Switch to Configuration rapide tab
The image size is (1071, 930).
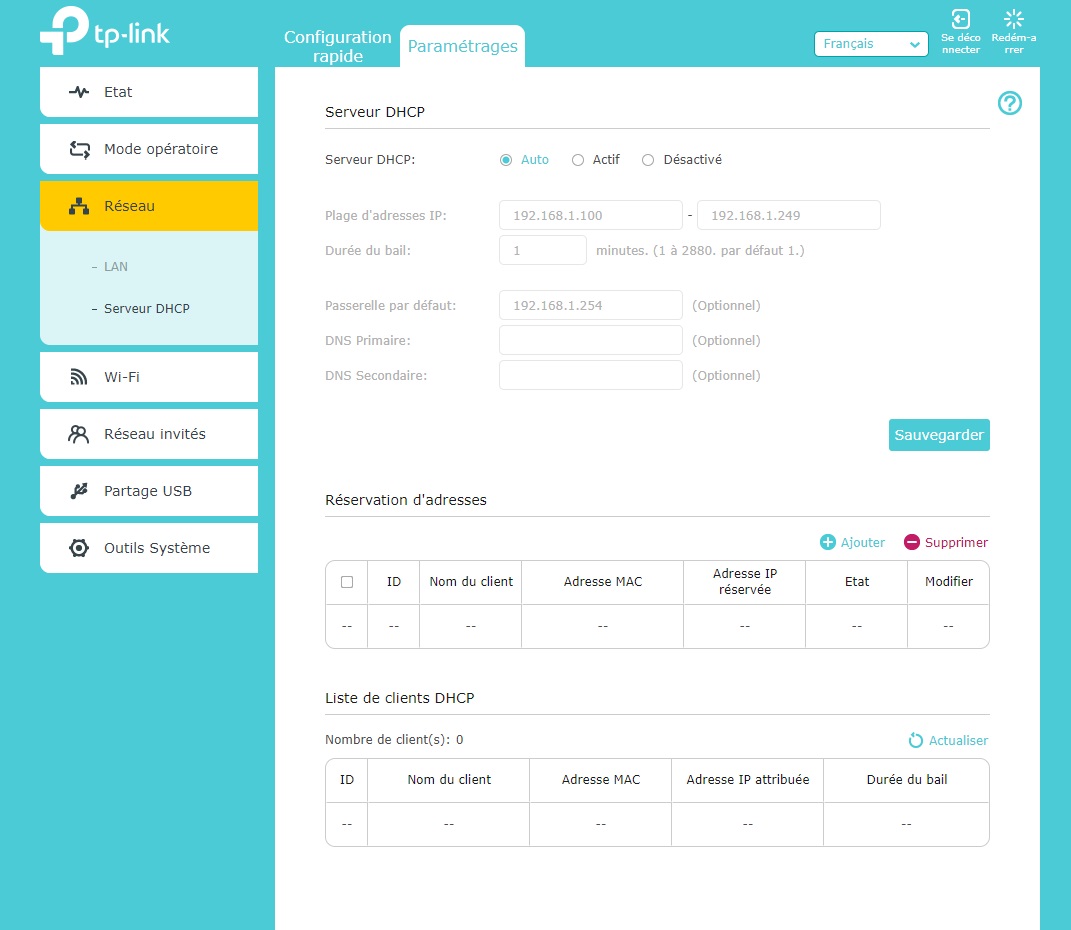(x=337, y=46)
